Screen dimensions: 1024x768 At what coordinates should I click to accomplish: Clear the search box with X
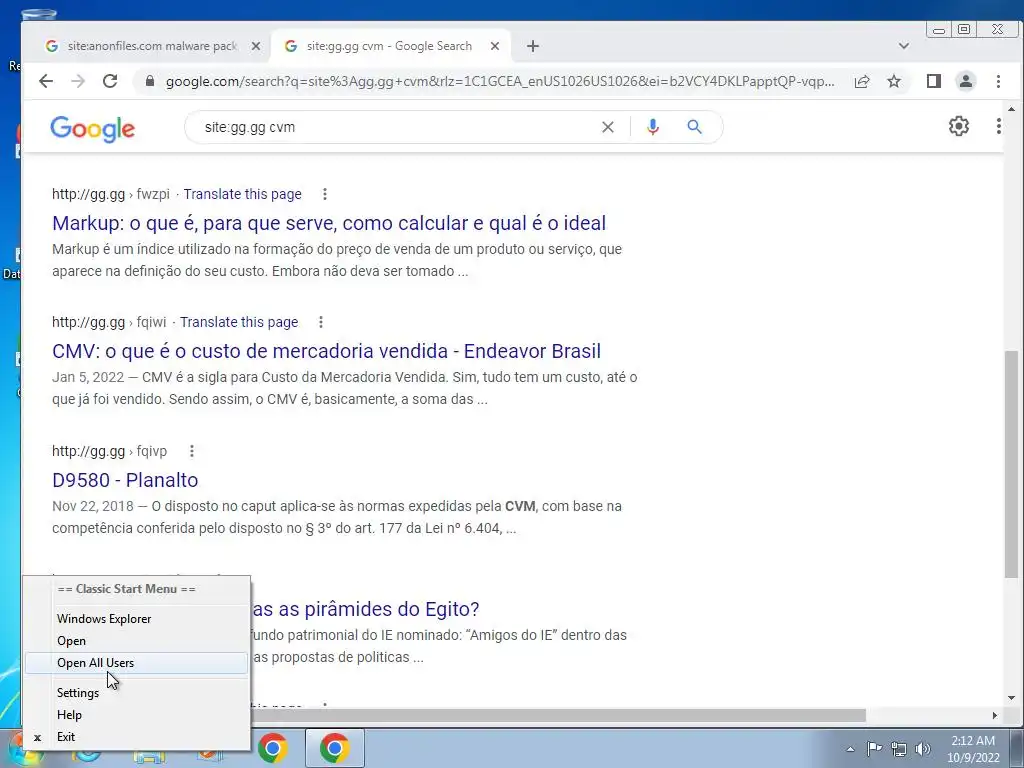tap(607, 127)
